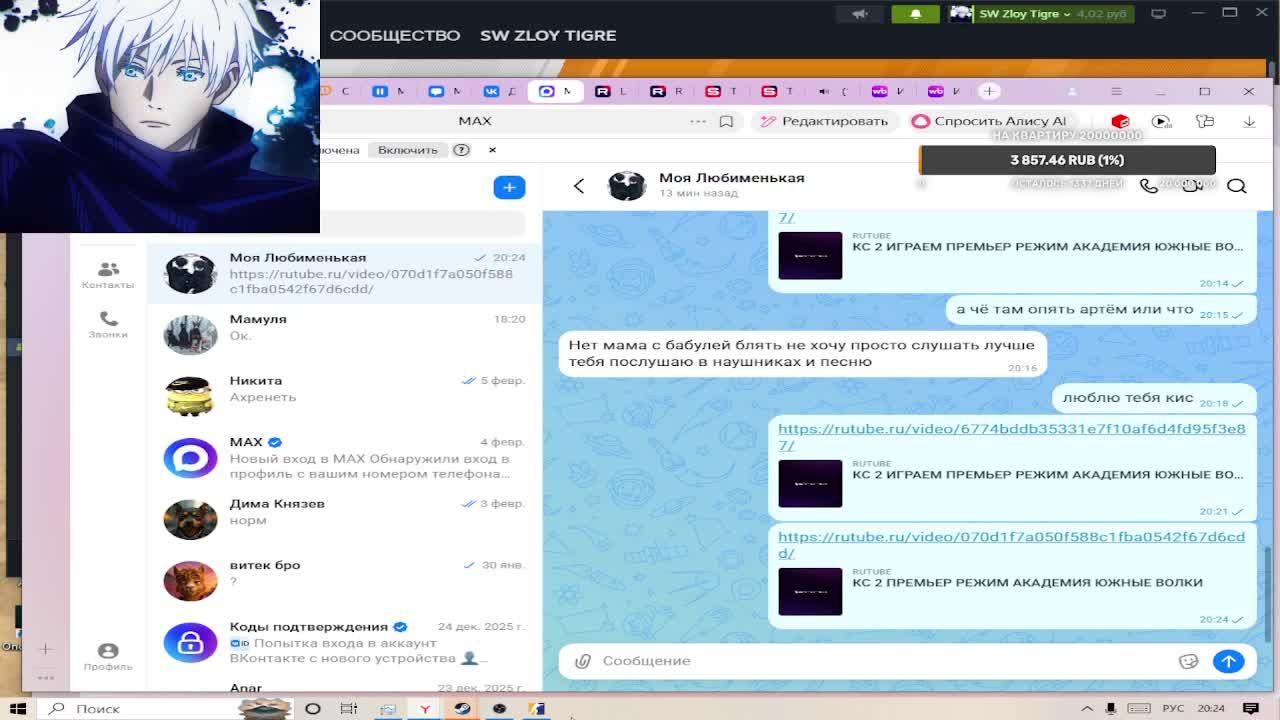Open Дима Князев chat
The width and height of the screenshot is (1280, 720).
[345, 519]
